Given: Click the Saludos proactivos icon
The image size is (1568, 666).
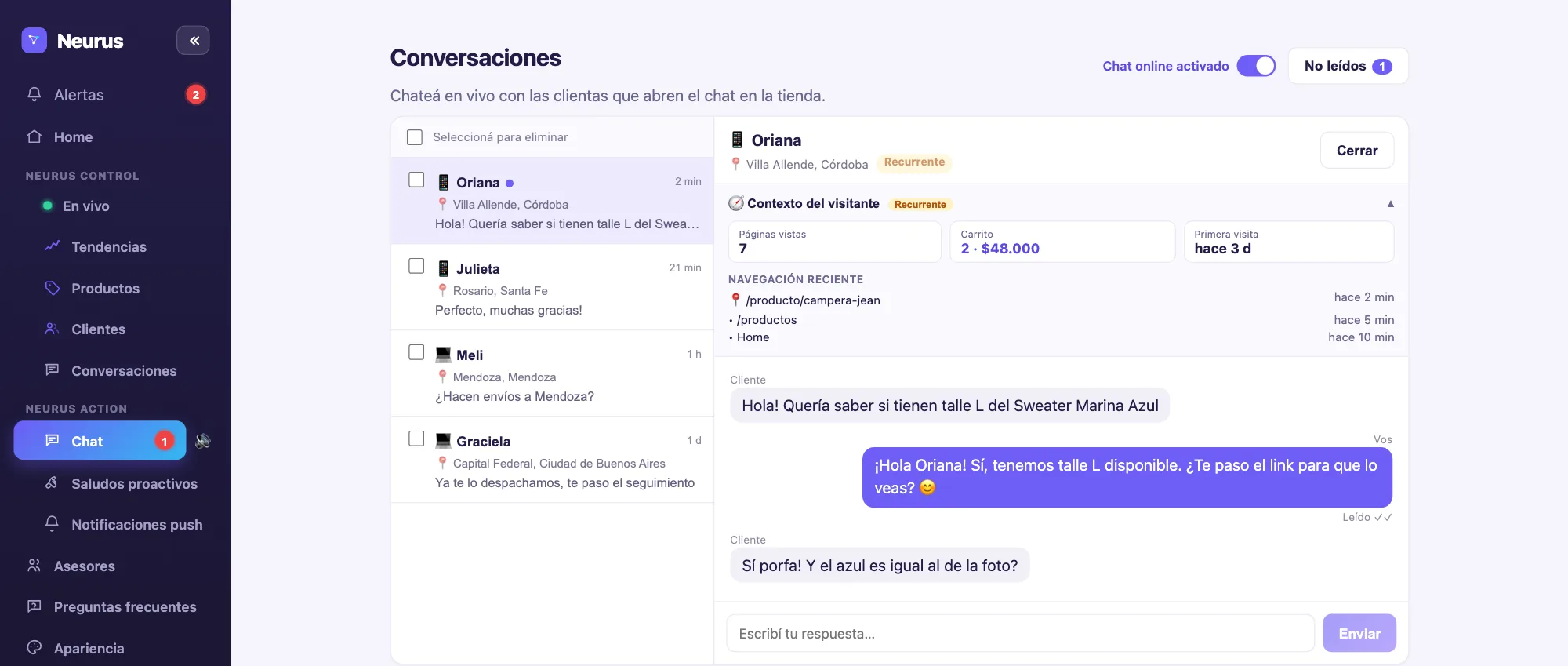Looking at the screenshot, I should pos(52,482).
